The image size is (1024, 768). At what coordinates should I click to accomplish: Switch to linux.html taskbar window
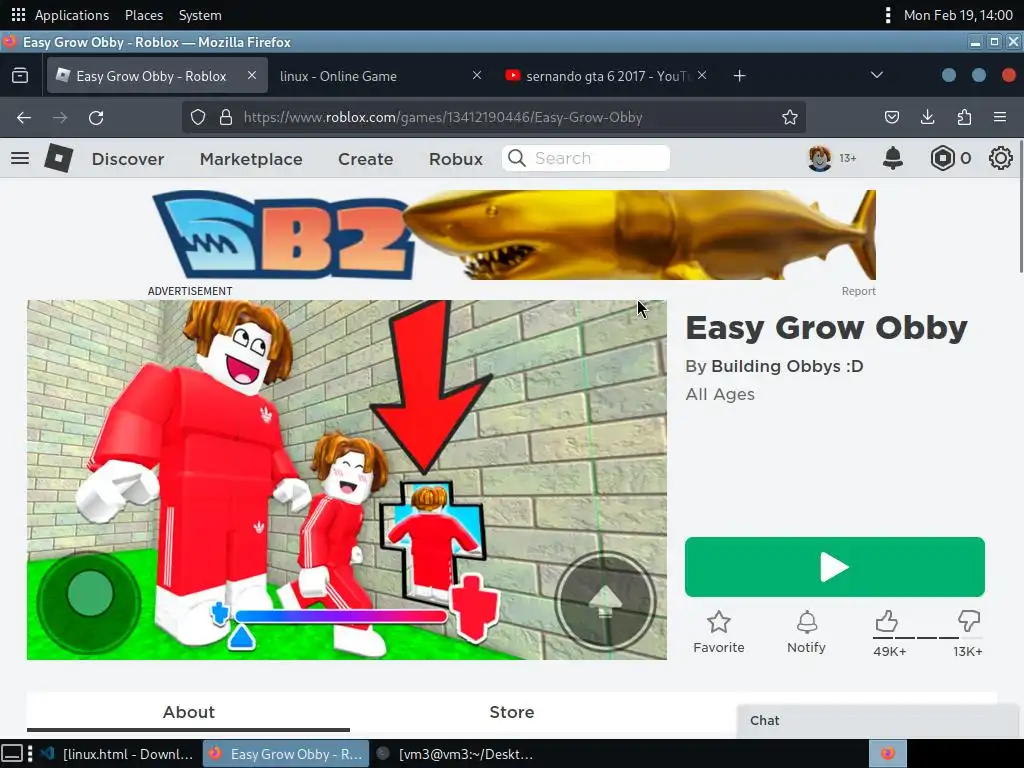(x=116, y=754)
